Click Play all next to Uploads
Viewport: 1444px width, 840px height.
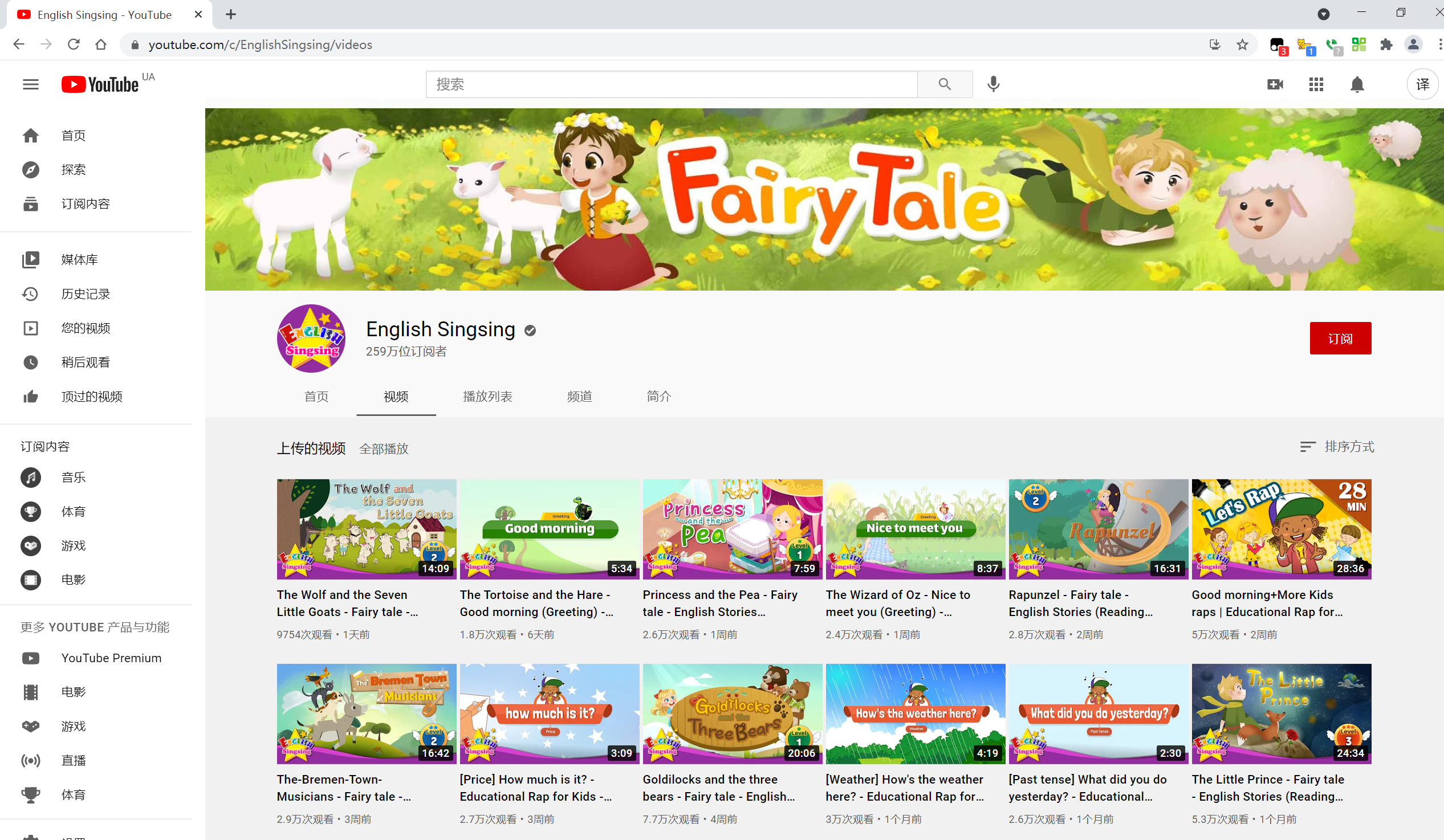383,448
